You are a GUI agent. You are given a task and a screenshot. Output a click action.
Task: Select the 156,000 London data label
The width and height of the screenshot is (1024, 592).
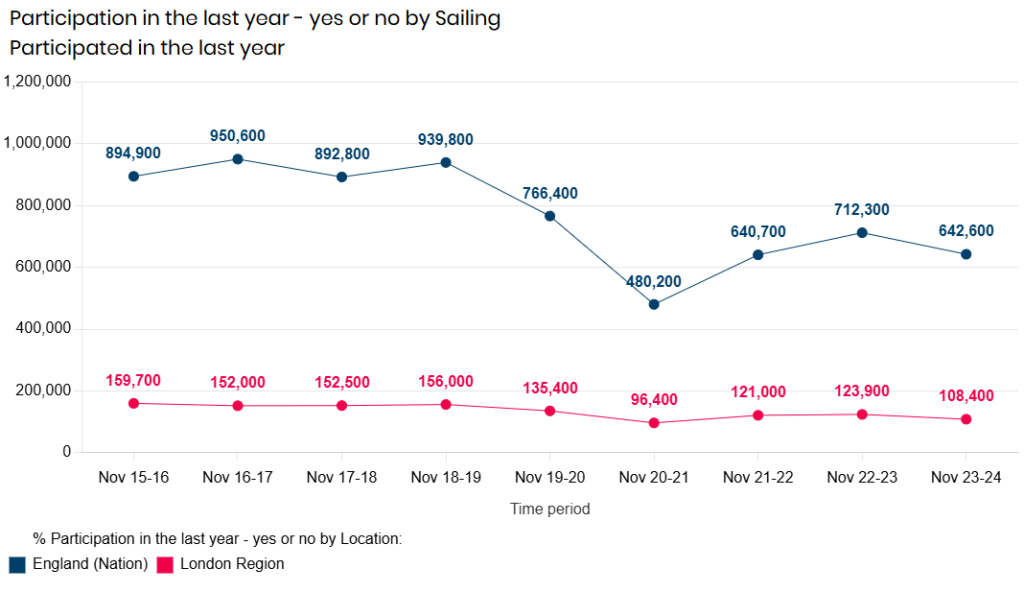tap(445, 382)
